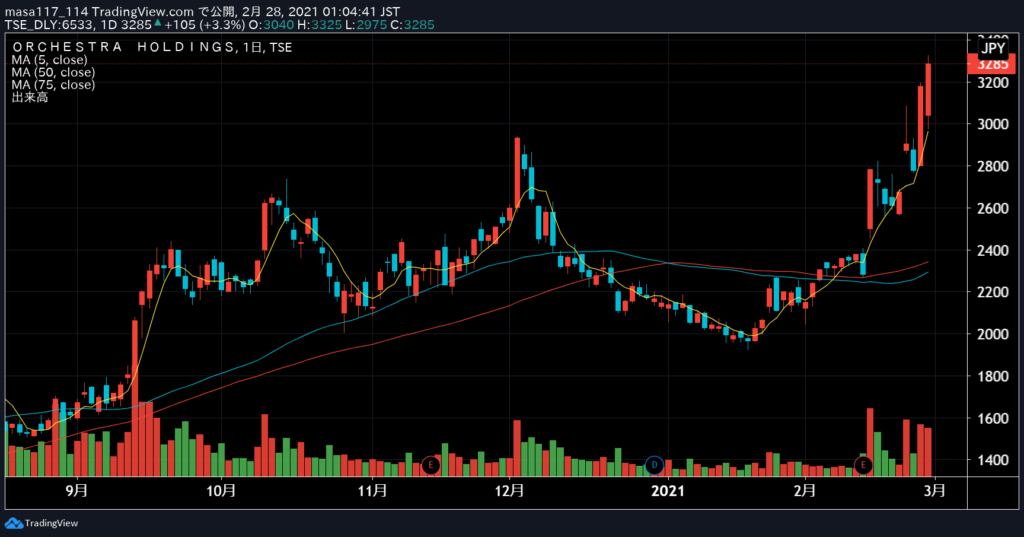
Task: Click the MA (50, close) indicator label
Action: [x=53, y=72]
